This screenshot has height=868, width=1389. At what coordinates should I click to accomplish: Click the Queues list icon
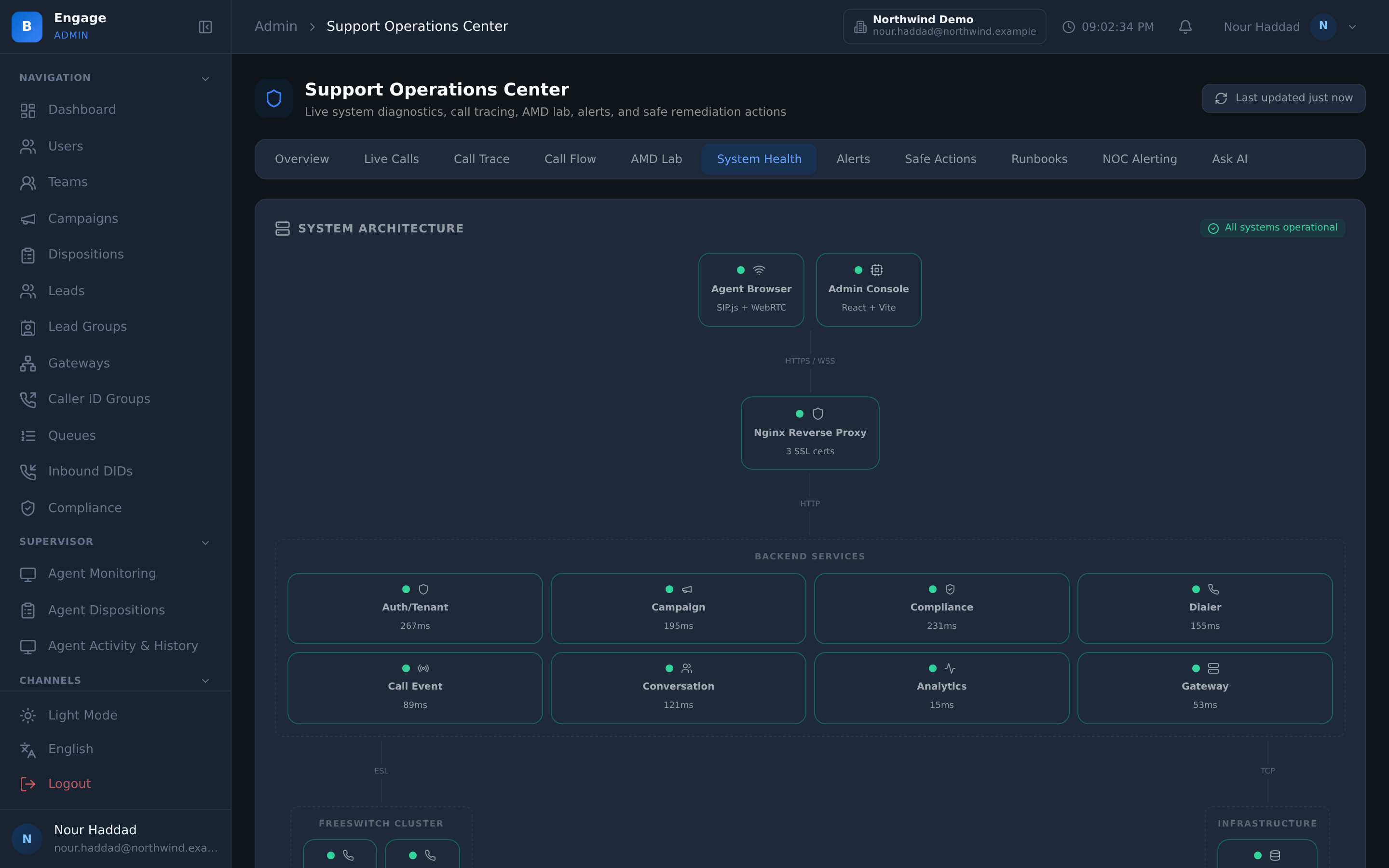coord(27,436)
